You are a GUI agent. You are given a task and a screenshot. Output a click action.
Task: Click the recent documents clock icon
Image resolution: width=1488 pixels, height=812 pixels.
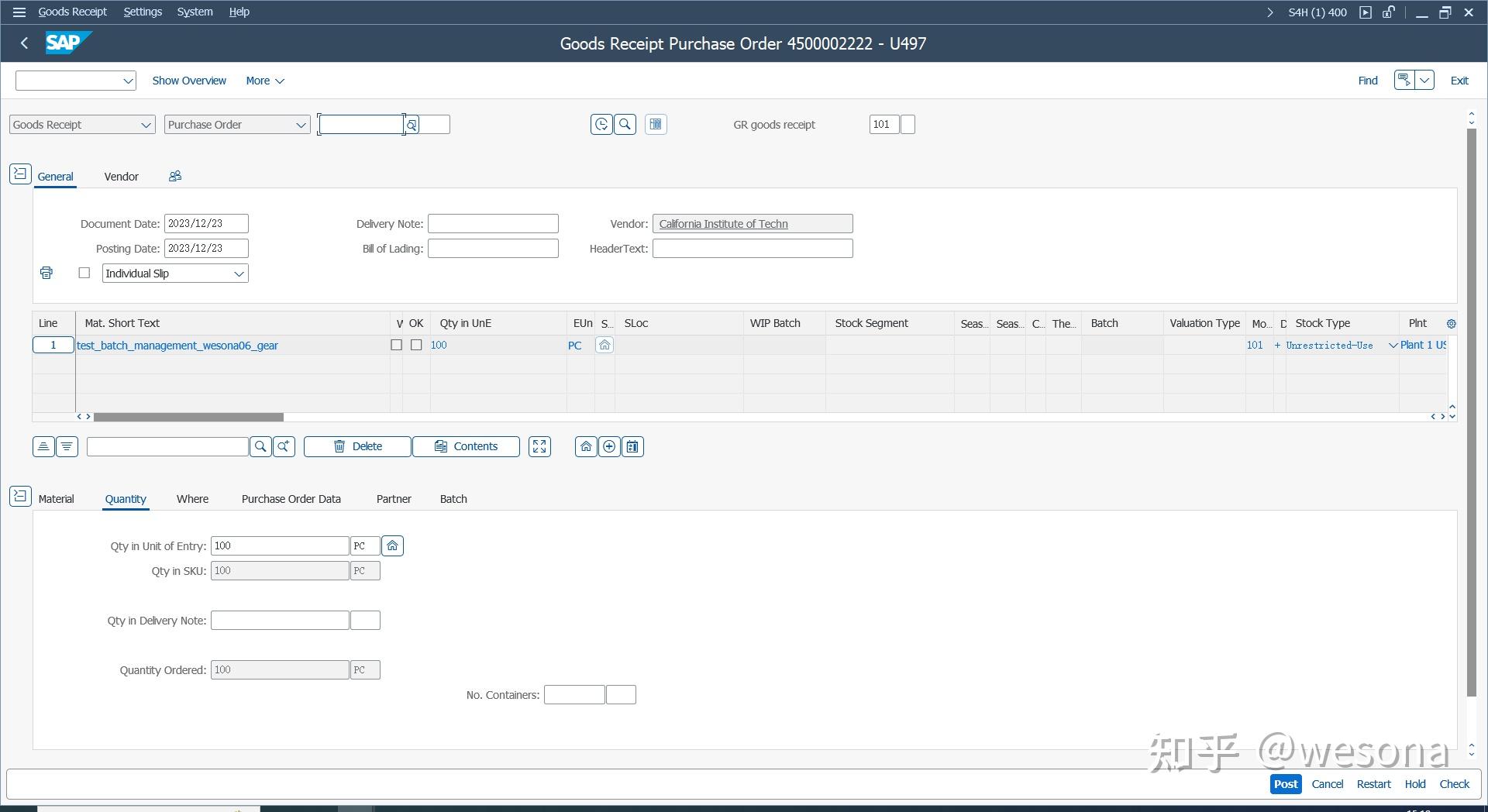click(x=602, y=124)
